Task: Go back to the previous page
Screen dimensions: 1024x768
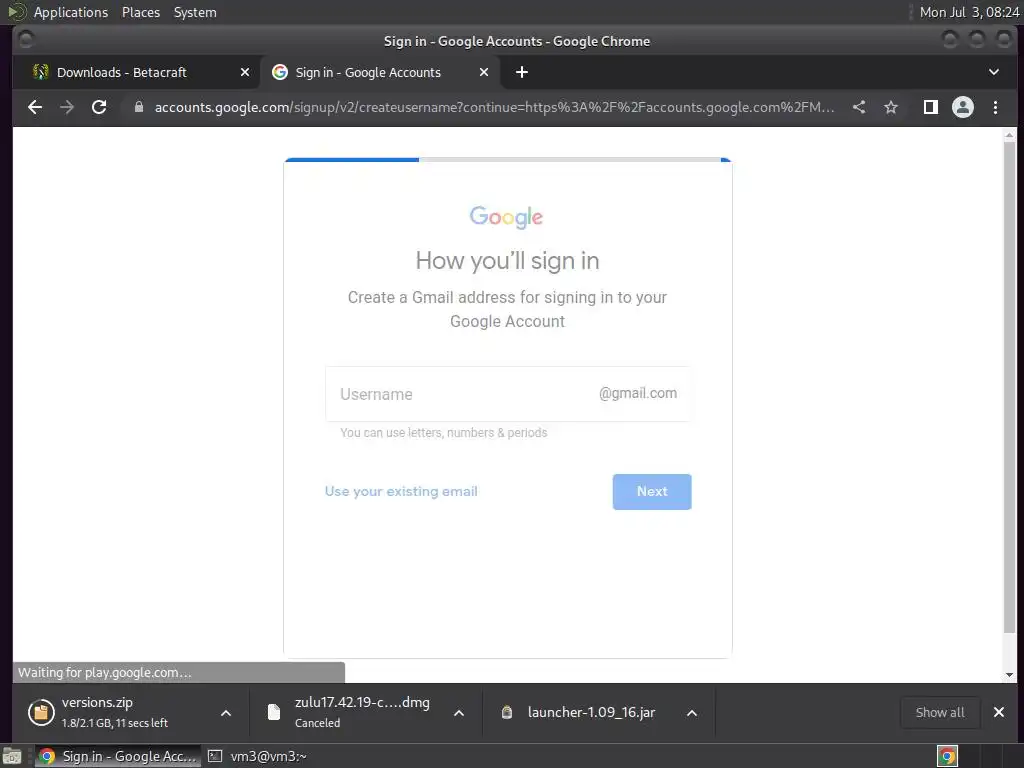Action: click(35, 107)
